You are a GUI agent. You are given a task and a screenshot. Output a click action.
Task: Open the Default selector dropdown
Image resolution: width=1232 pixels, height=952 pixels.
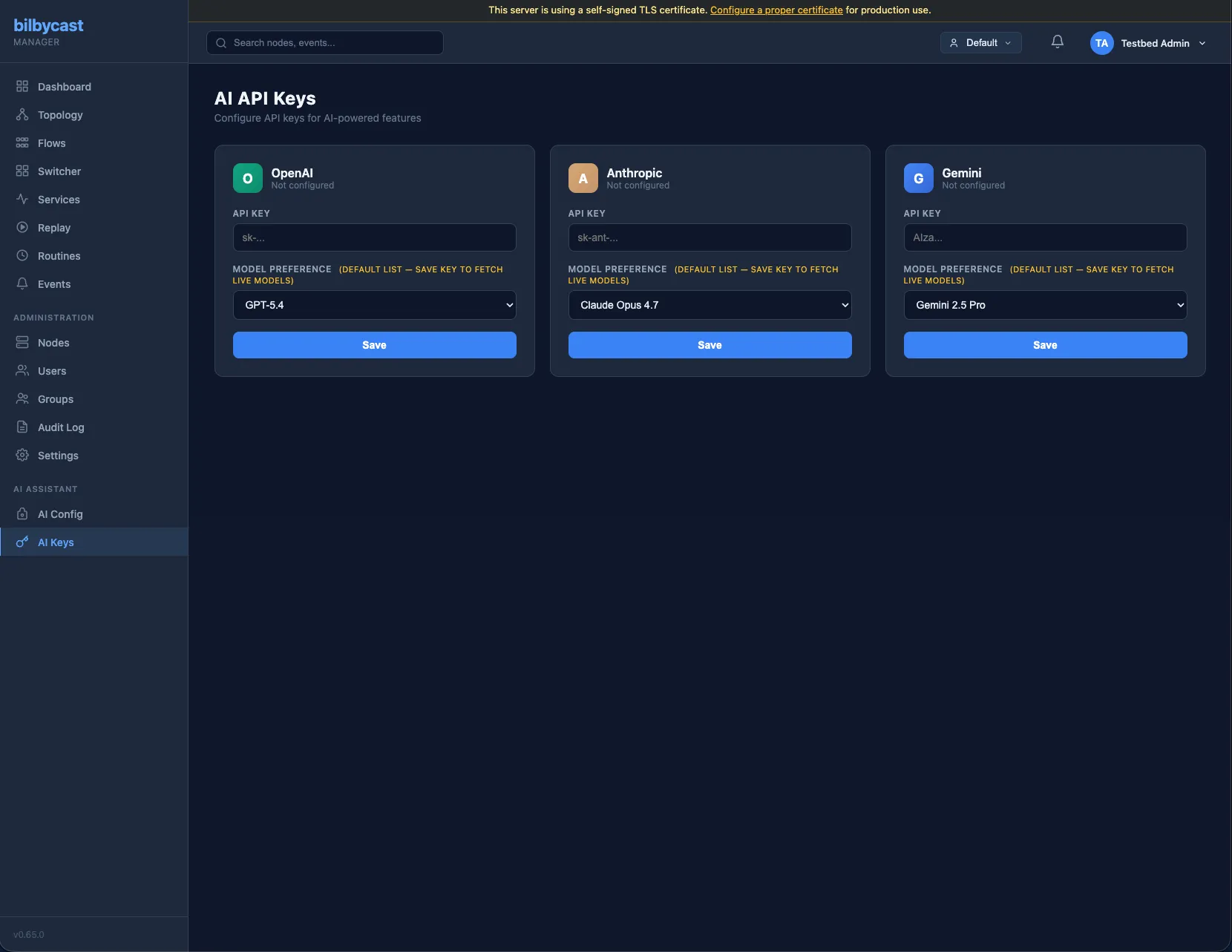pyautogui.click(x=980, y=43)
